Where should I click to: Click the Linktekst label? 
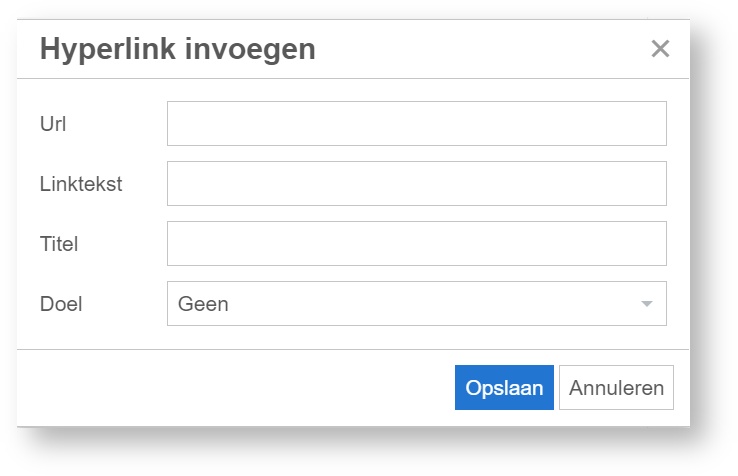pyautogui.click(x=79, y=184)
